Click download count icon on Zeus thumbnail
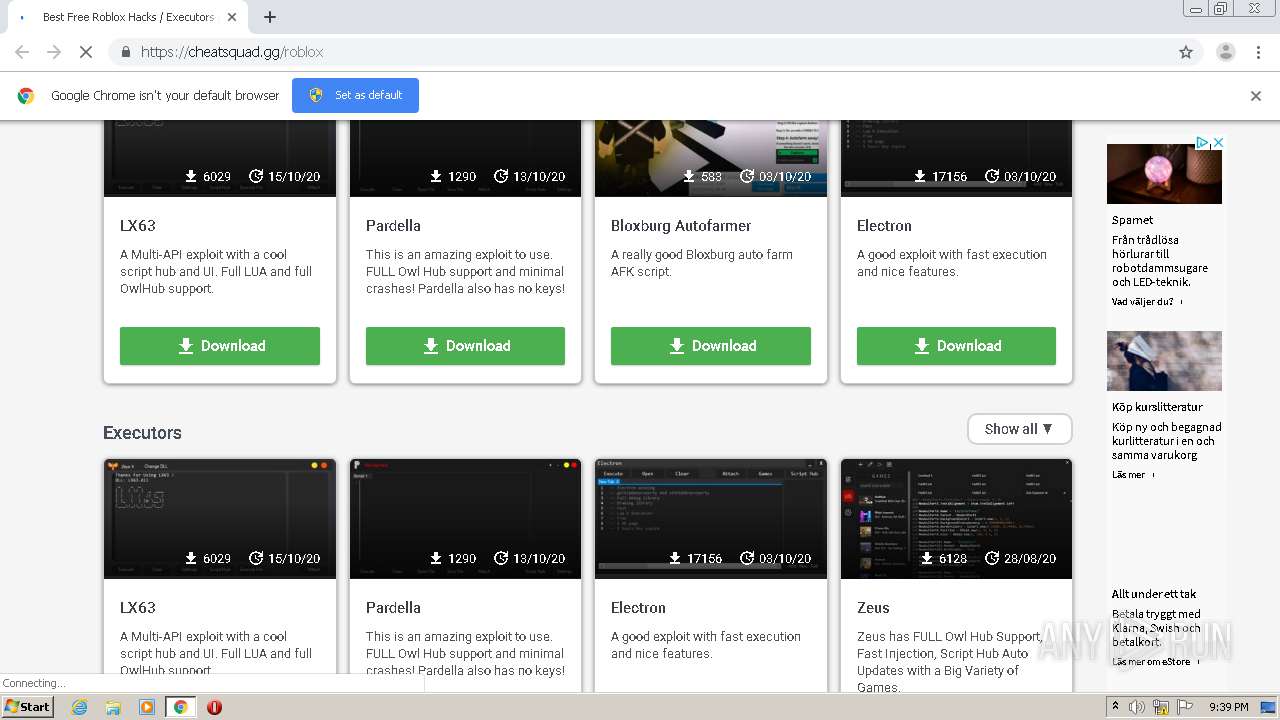 point(927,558)
